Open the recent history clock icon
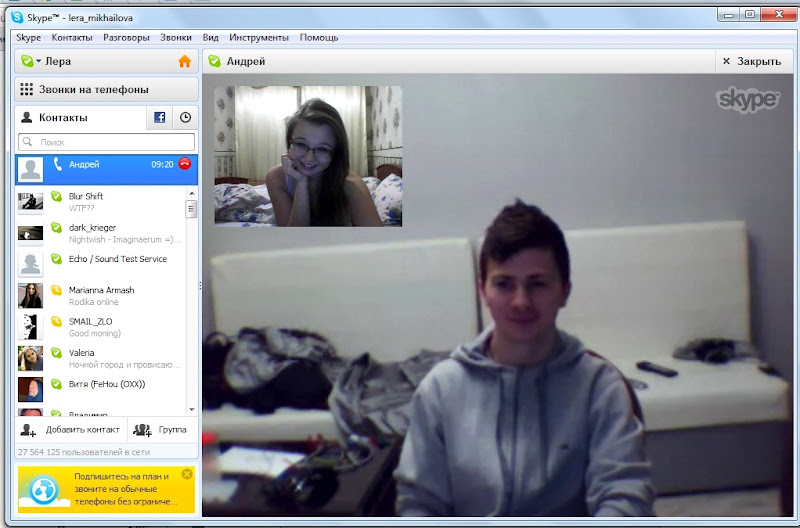 point(185,118)
